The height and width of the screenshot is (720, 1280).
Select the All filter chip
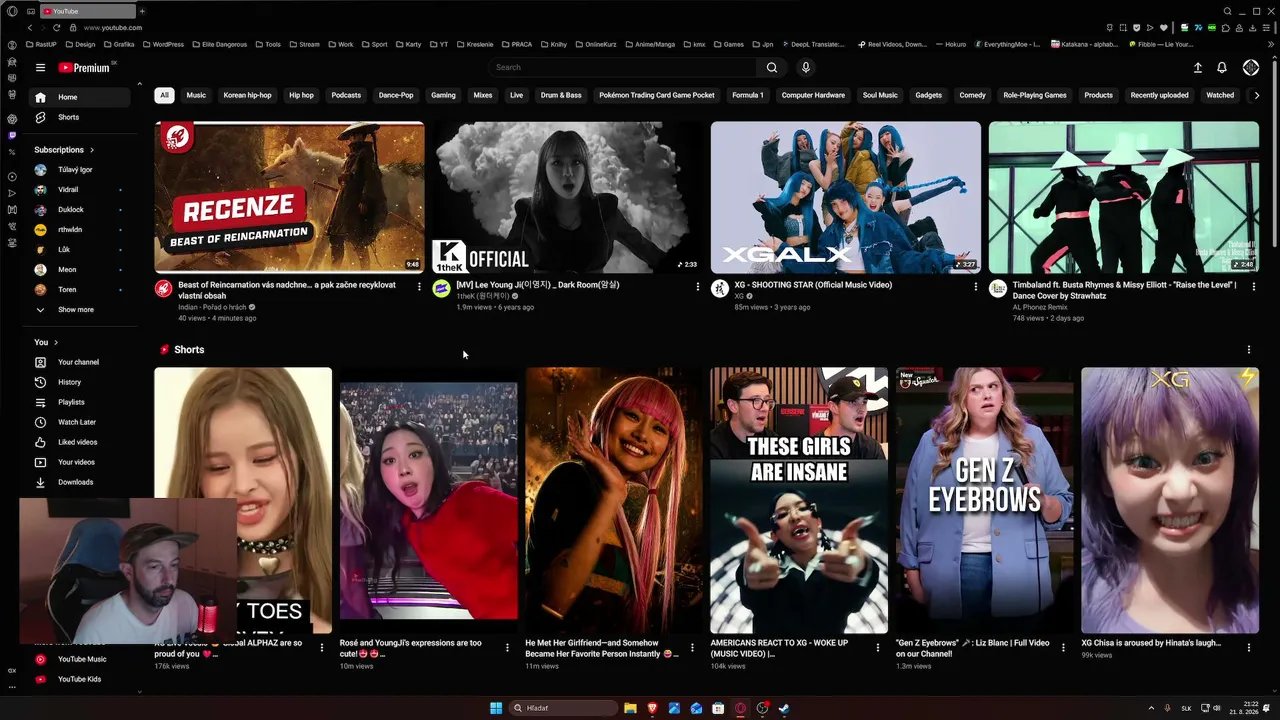pyautogui.click(x=164, y=95)
